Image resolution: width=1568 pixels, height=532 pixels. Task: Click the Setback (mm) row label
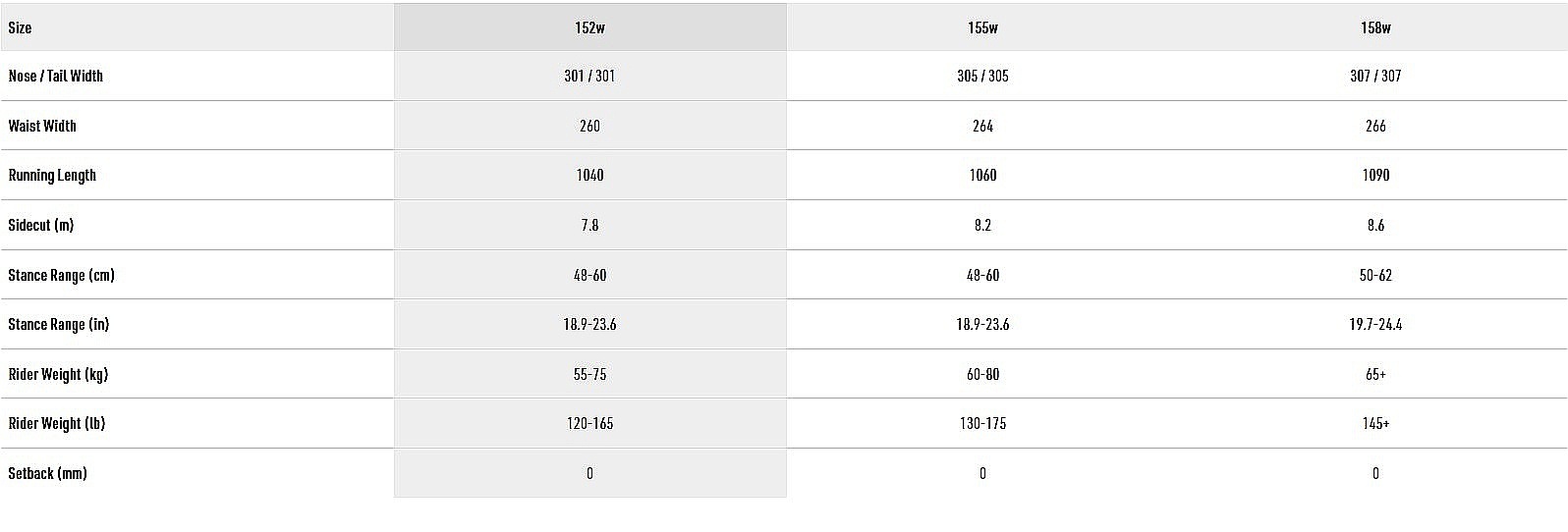(x=47, y=473)
